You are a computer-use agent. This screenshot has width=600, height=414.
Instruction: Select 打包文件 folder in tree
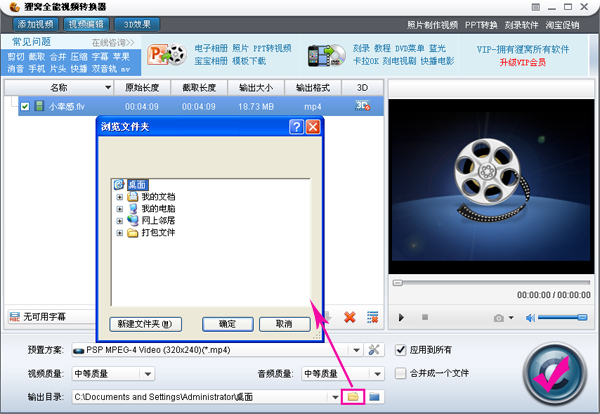[x=158, y=232]
